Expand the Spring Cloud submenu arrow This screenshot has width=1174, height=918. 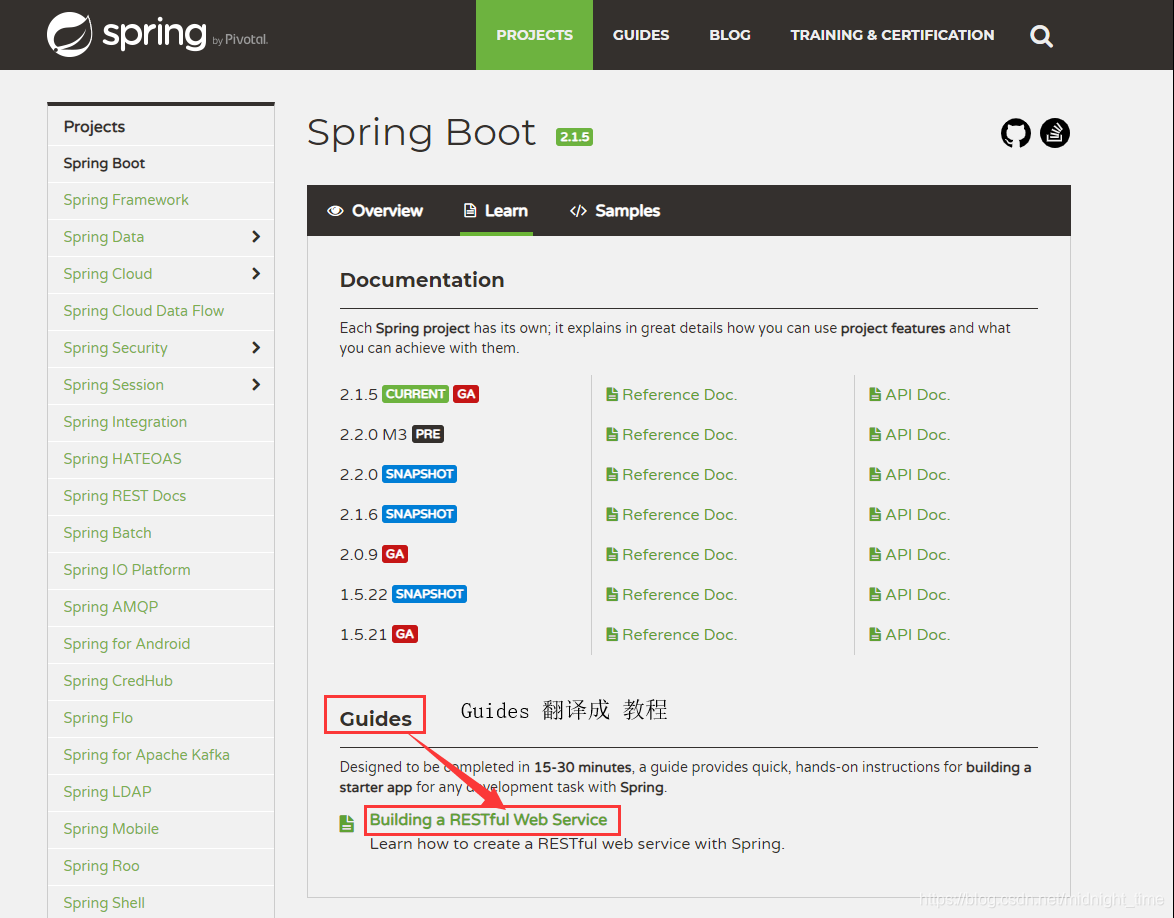coord(256,273)
